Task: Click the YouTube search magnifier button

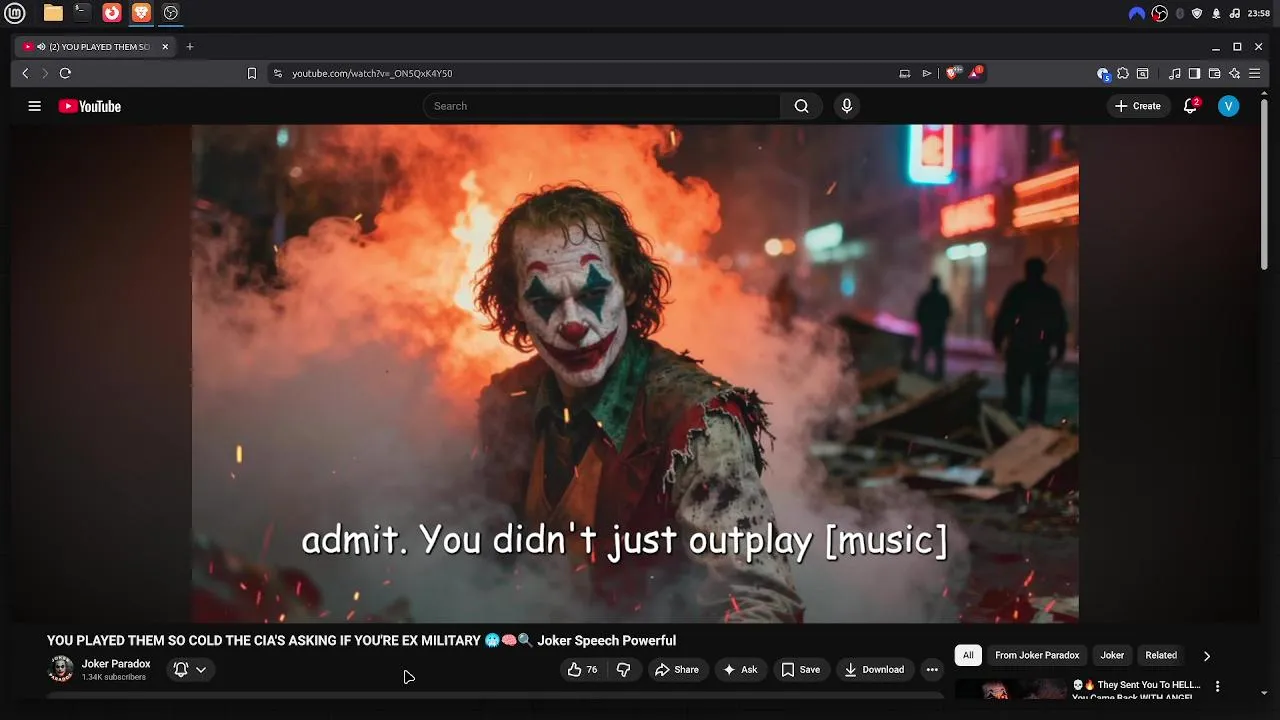Action: (x=801, y=106)
